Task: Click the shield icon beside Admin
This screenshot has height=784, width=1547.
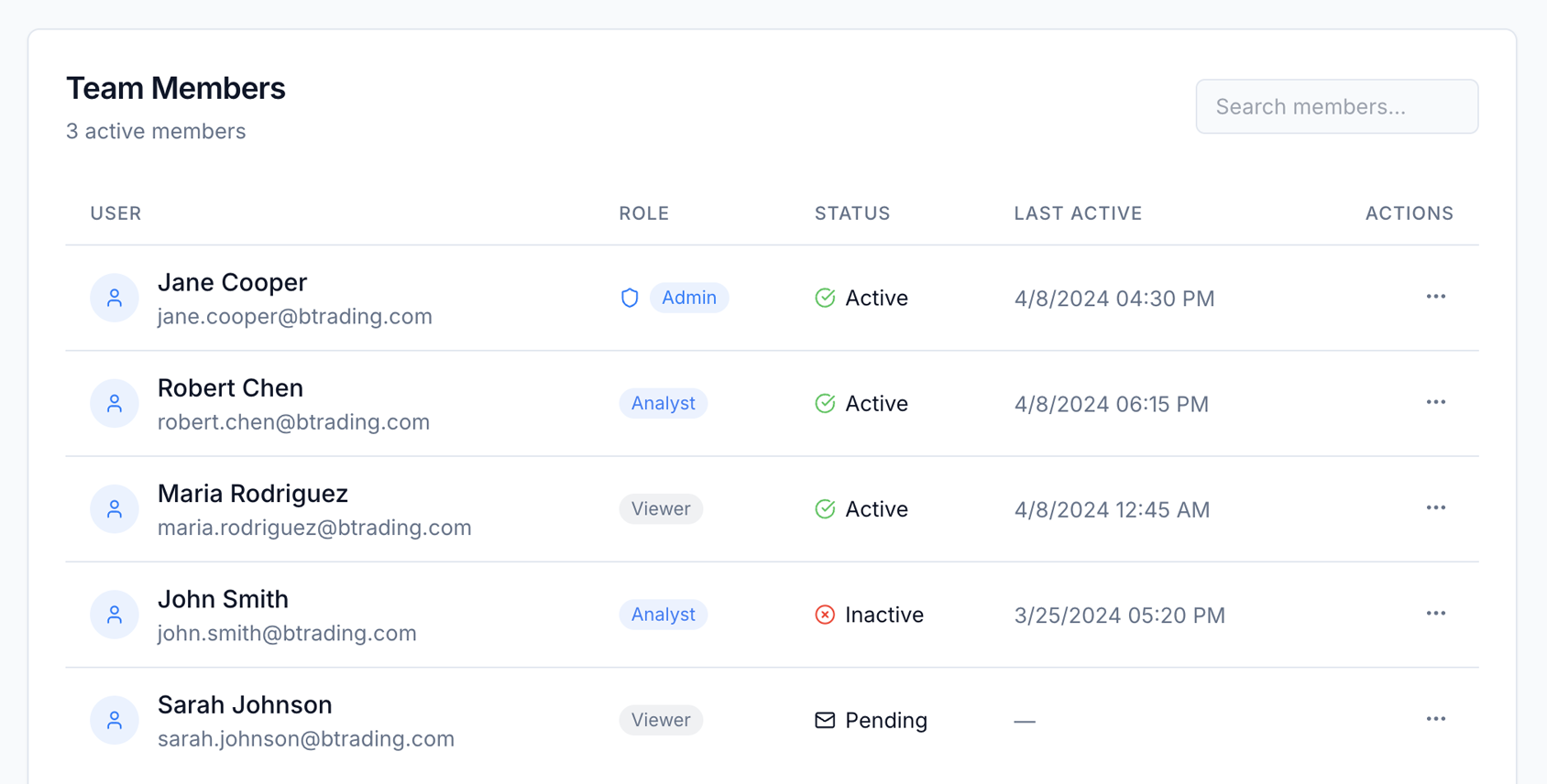Action: (x=630, y=298)
